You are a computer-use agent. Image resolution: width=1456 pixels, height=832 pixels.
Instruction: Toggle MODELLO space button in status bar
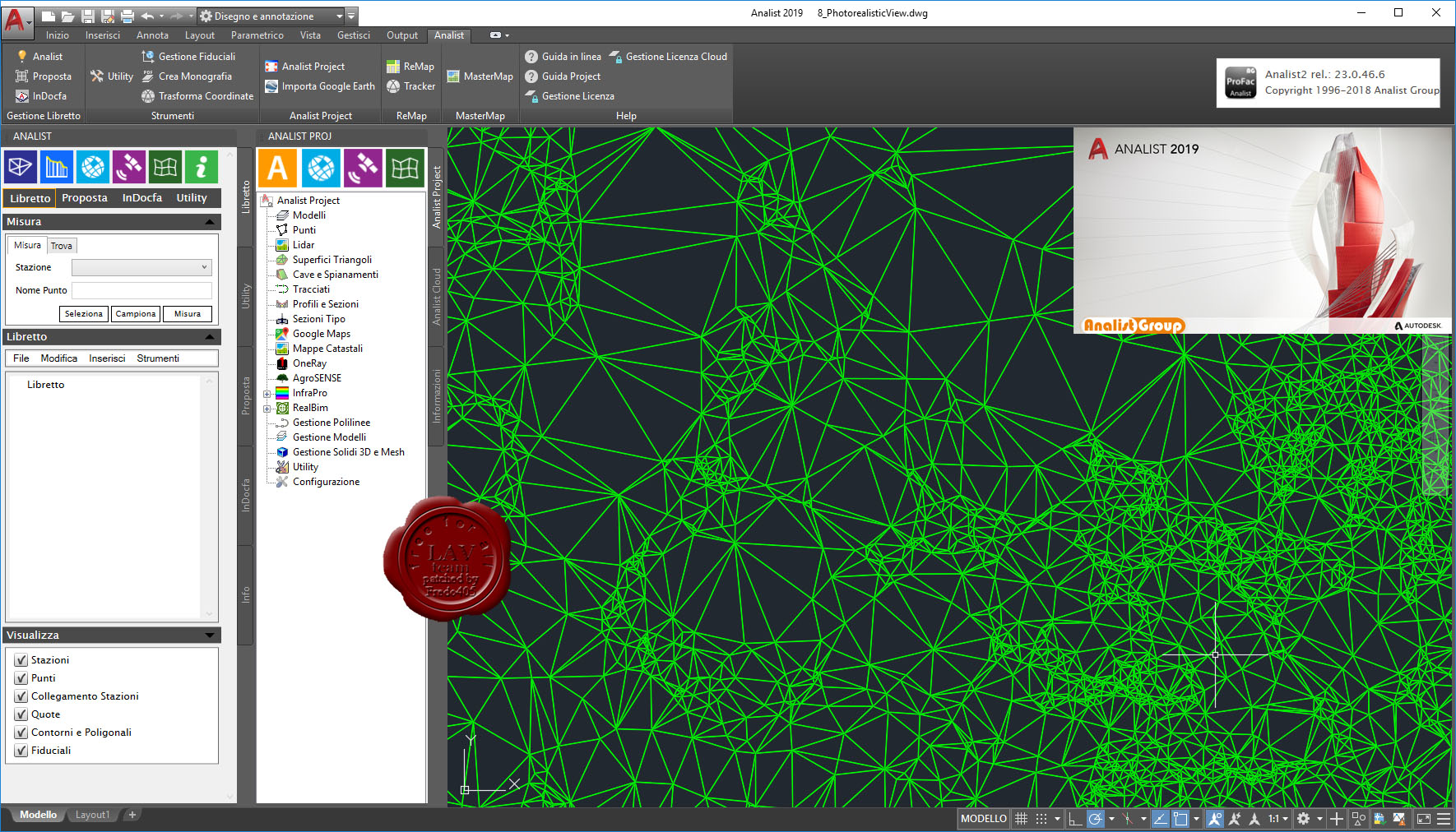click(x=984, y=819)
